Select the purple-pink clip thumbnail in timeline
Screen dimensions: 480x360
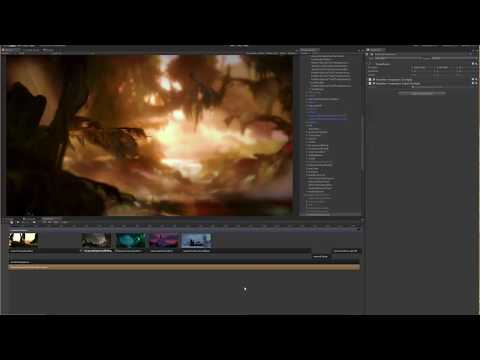[x=164, y=240]
